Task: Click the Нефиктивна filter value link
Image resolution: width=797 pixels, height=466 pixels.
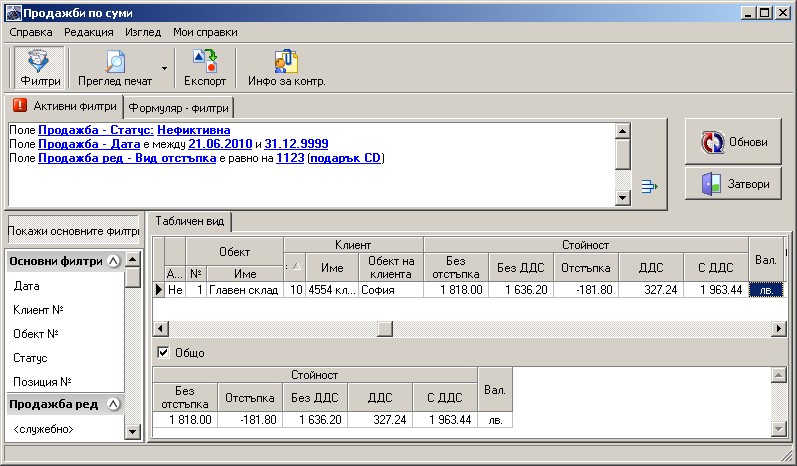Action: (193, 130)
